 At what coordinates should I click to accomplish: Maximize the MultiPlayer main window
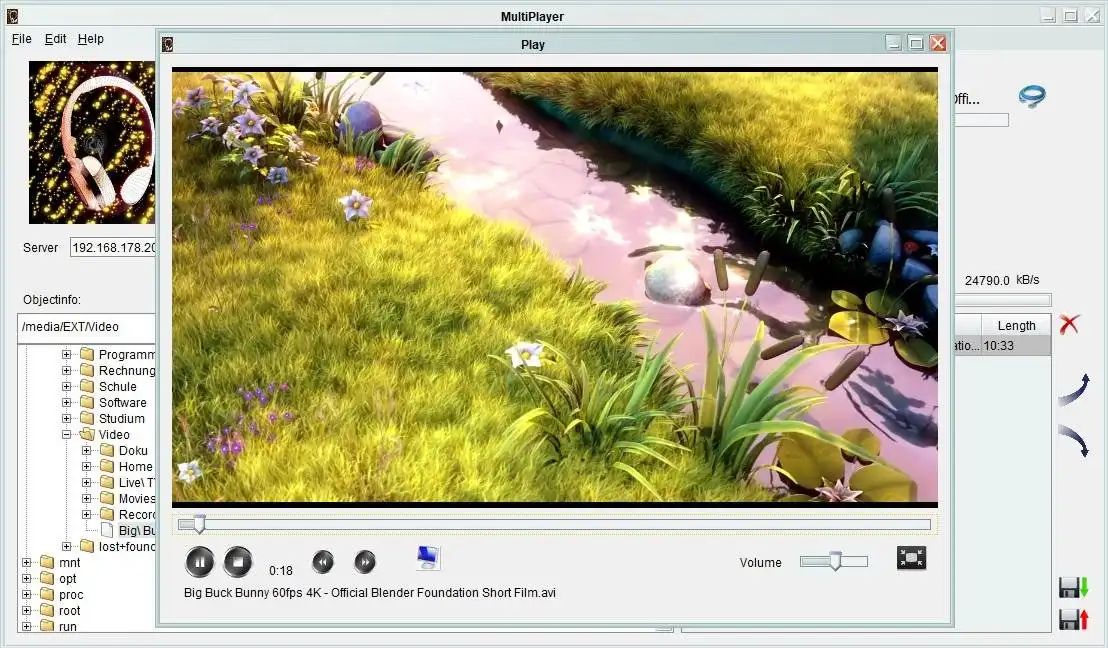click(1071, 16)
